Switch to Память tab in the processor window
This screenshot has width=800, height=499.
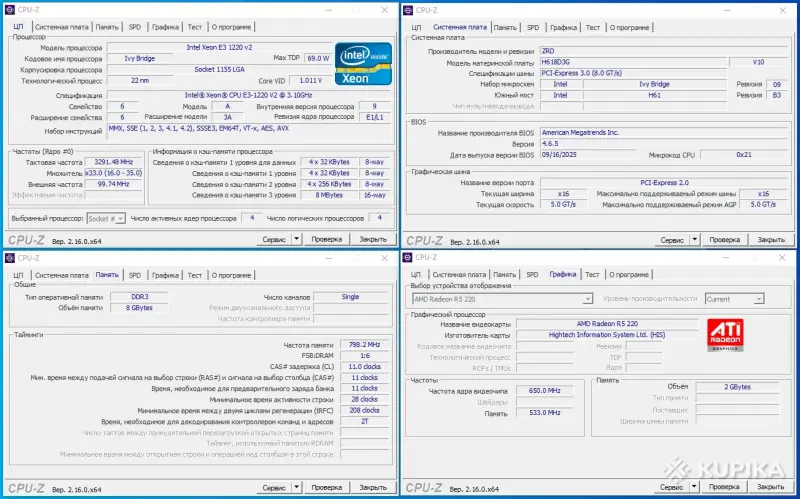tap(107, 27)
